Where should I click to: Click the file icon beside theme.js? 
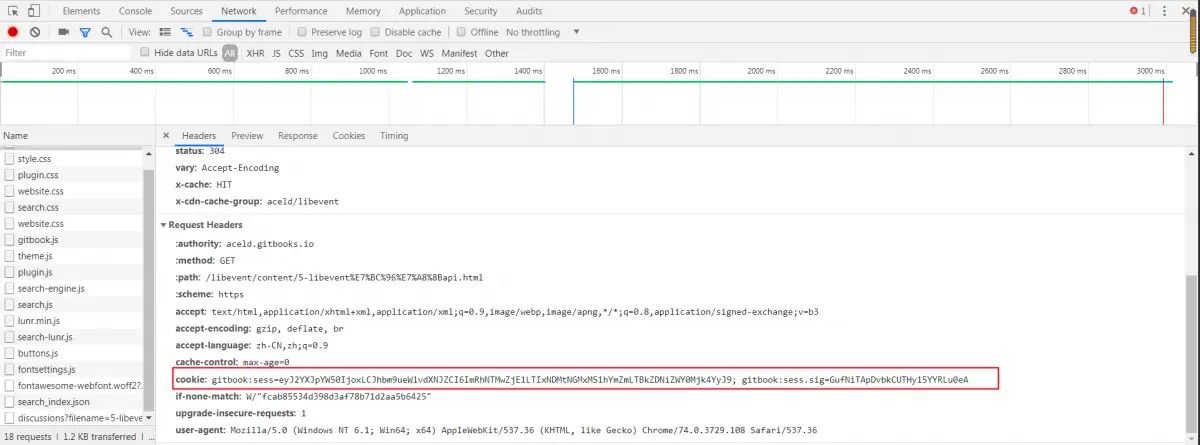click(x=10, y=256)
